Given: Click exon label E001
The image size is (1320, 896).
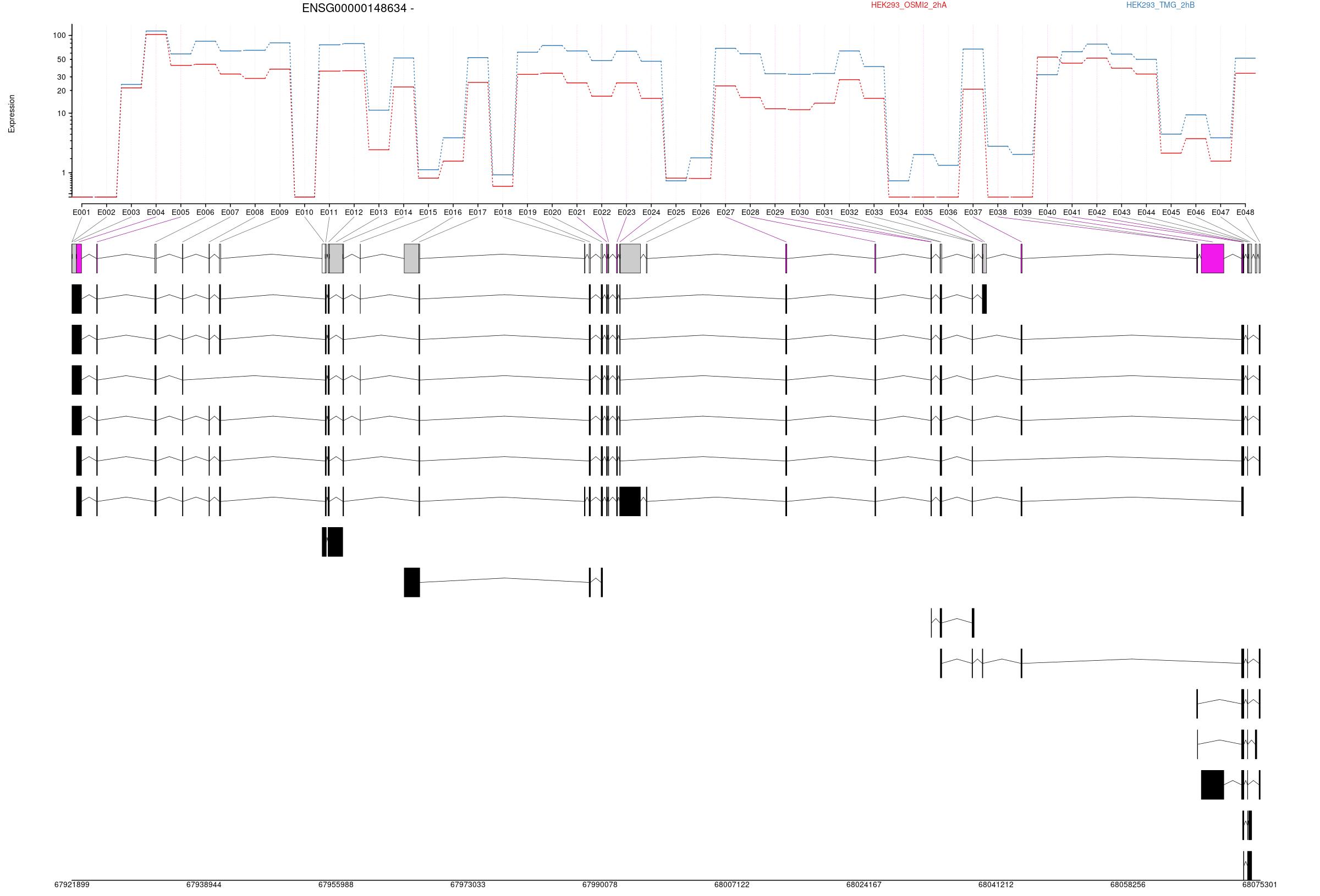Looking at the screenshot, I should click(82, 212).
